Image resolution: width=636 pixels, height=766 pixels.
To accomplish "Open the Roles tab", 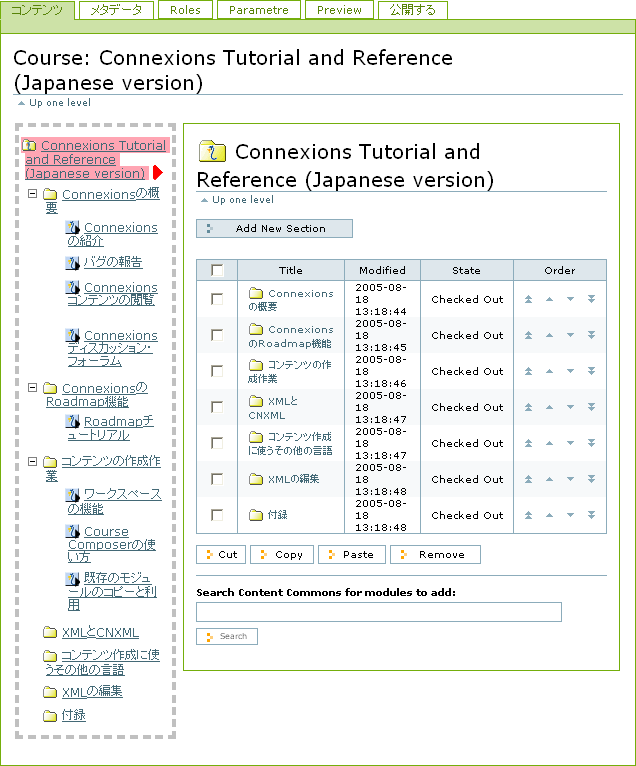I will [185, 10].
